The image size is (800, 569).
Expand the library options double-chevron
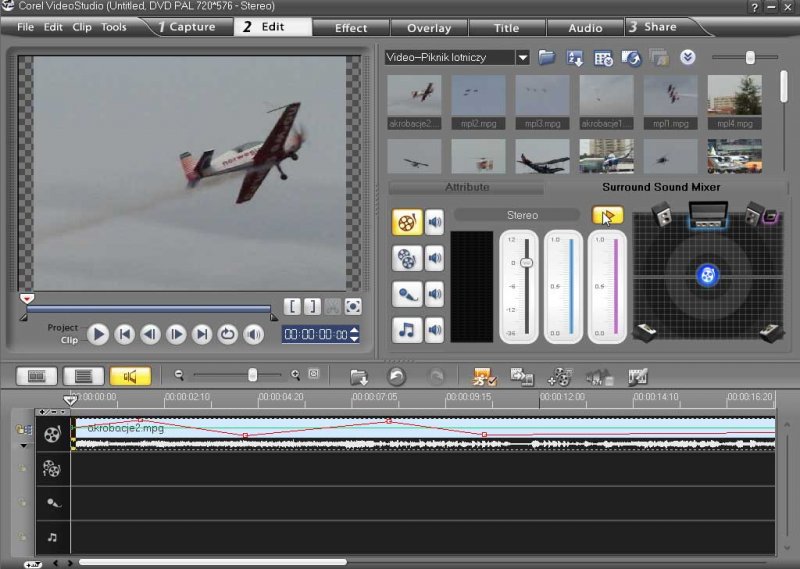coord(687,58)
